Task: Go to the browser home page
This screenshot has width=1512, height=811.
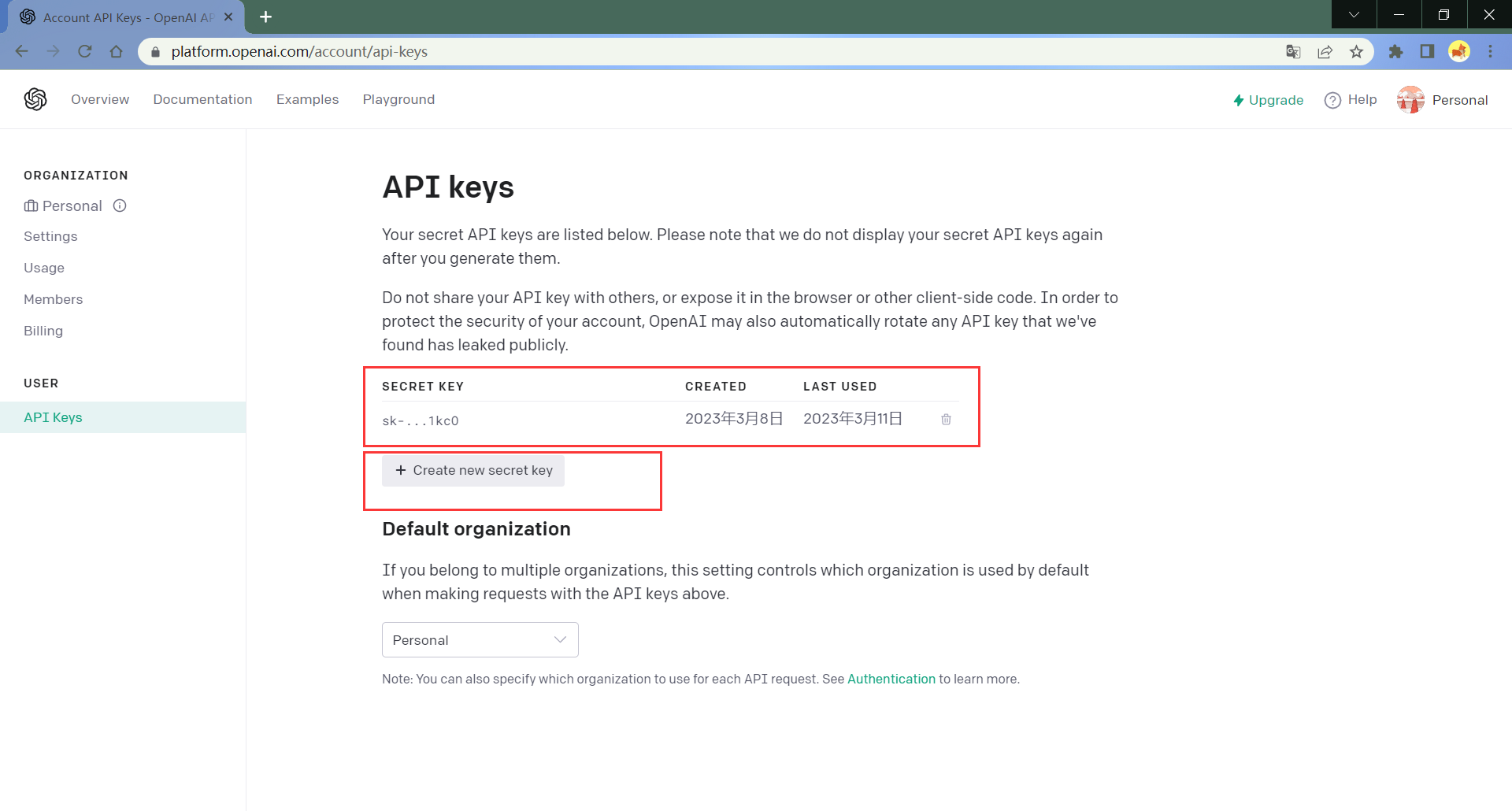Action: 116,51
